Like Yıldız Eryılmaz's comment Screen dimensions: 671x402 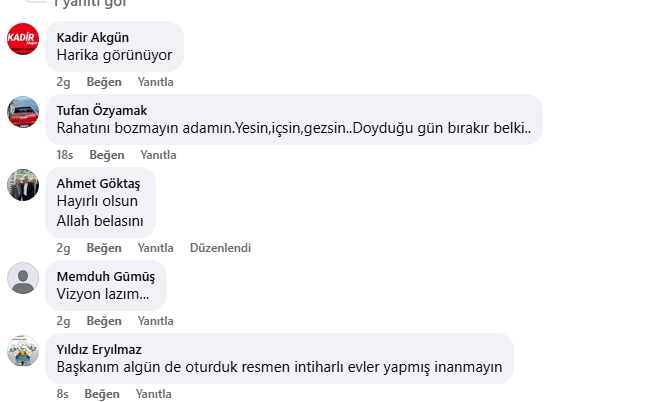click(102, 394)
